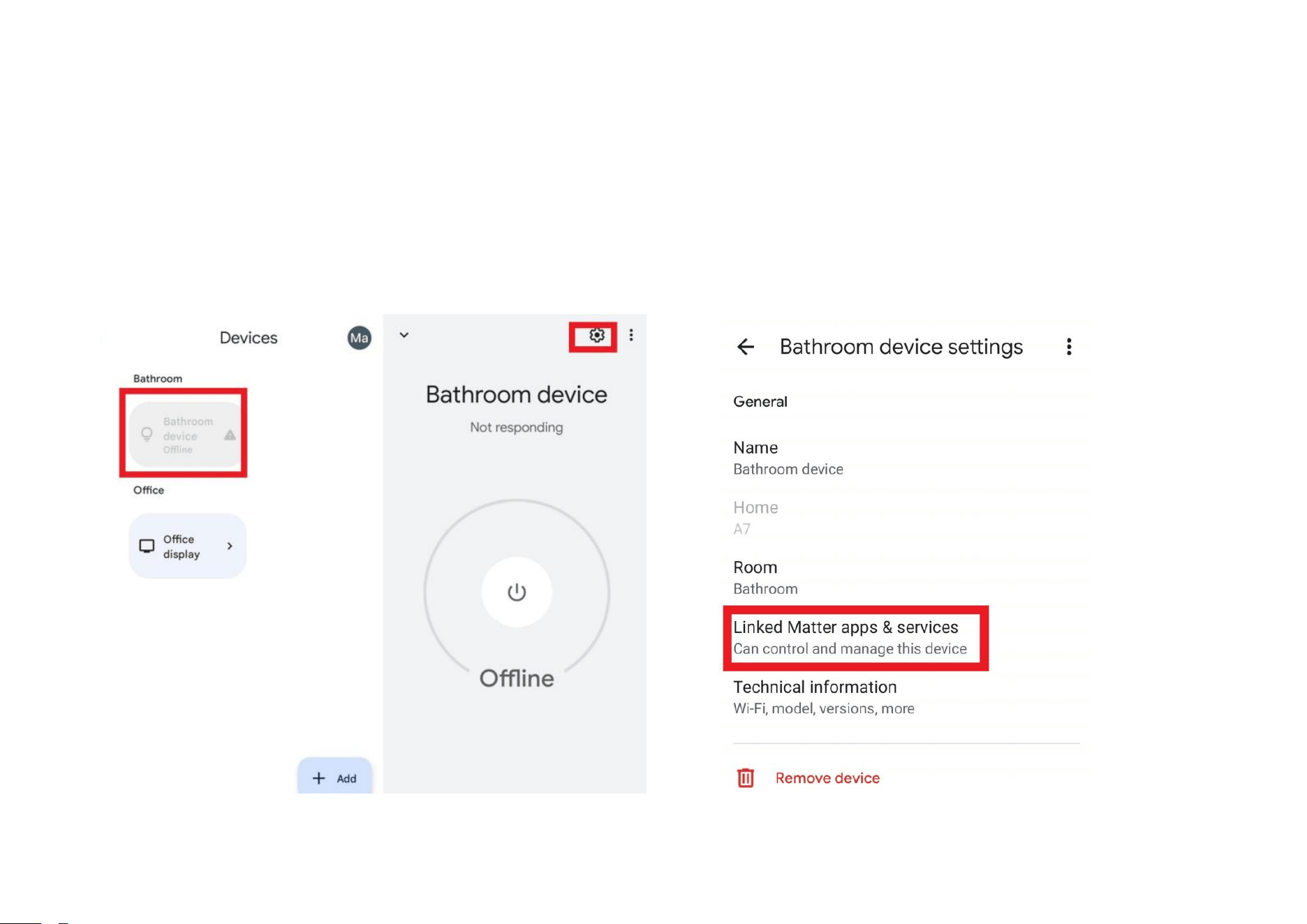Click the red trash can icon
This screenshot has width=1307, height=924.
click(746, 777)
